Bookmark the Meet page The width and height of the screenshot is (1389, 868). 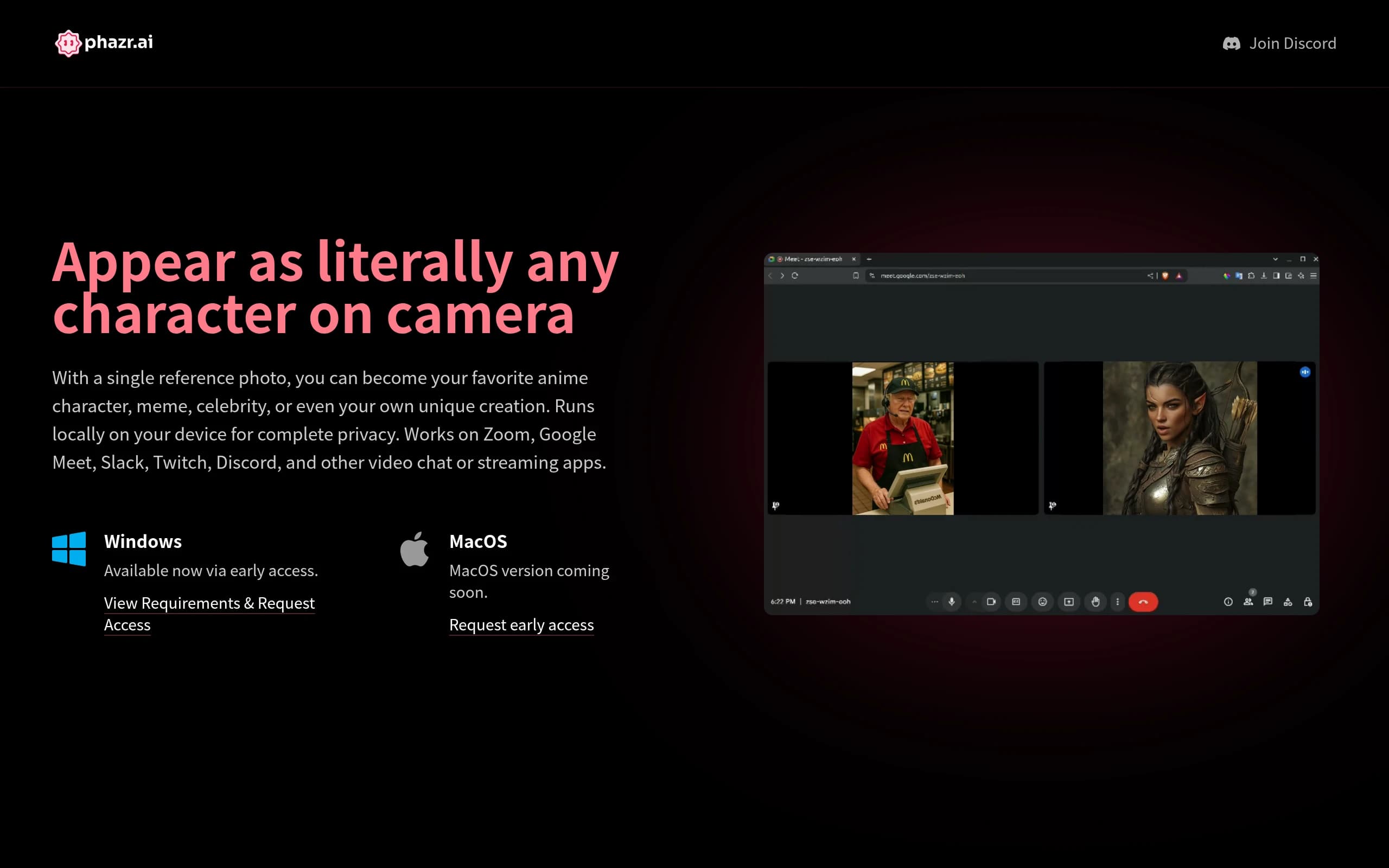[856, 276]
